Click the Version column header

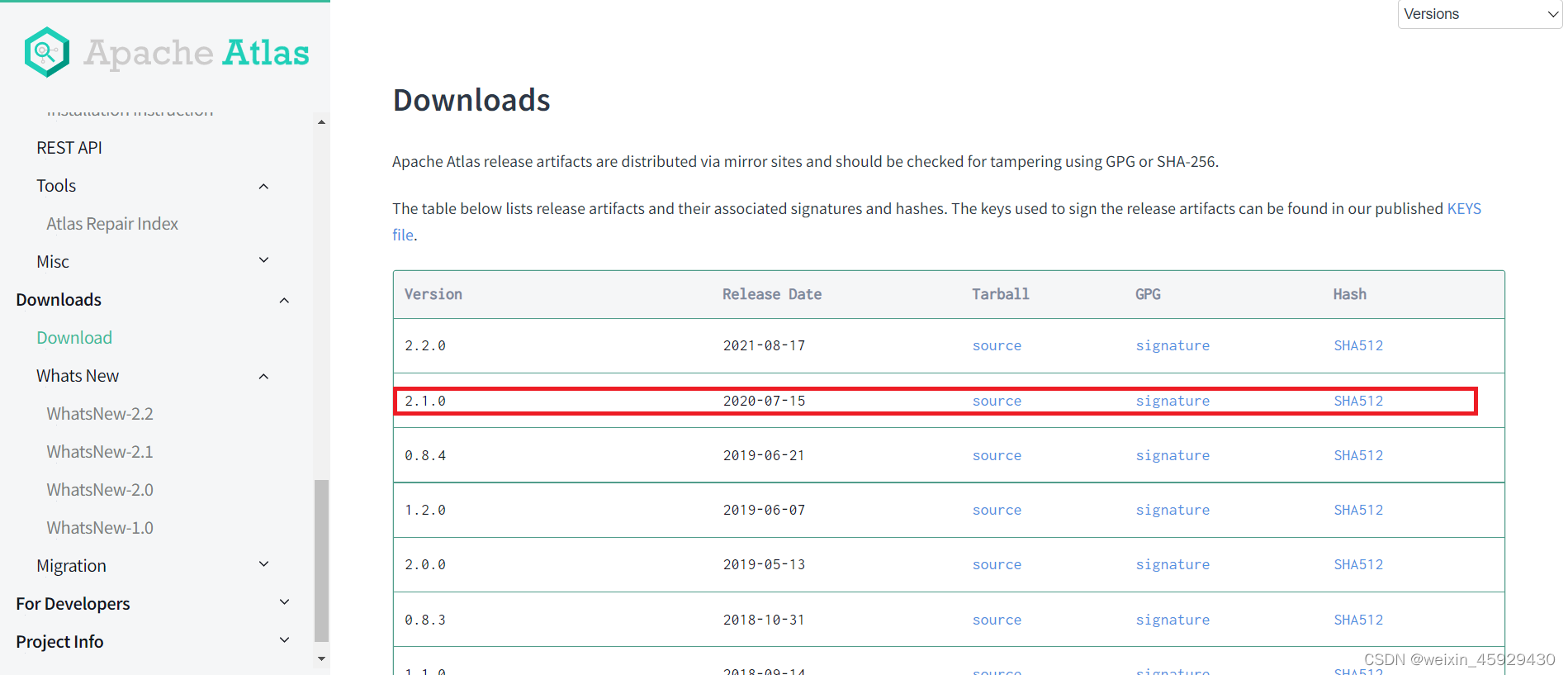[433, 294]
